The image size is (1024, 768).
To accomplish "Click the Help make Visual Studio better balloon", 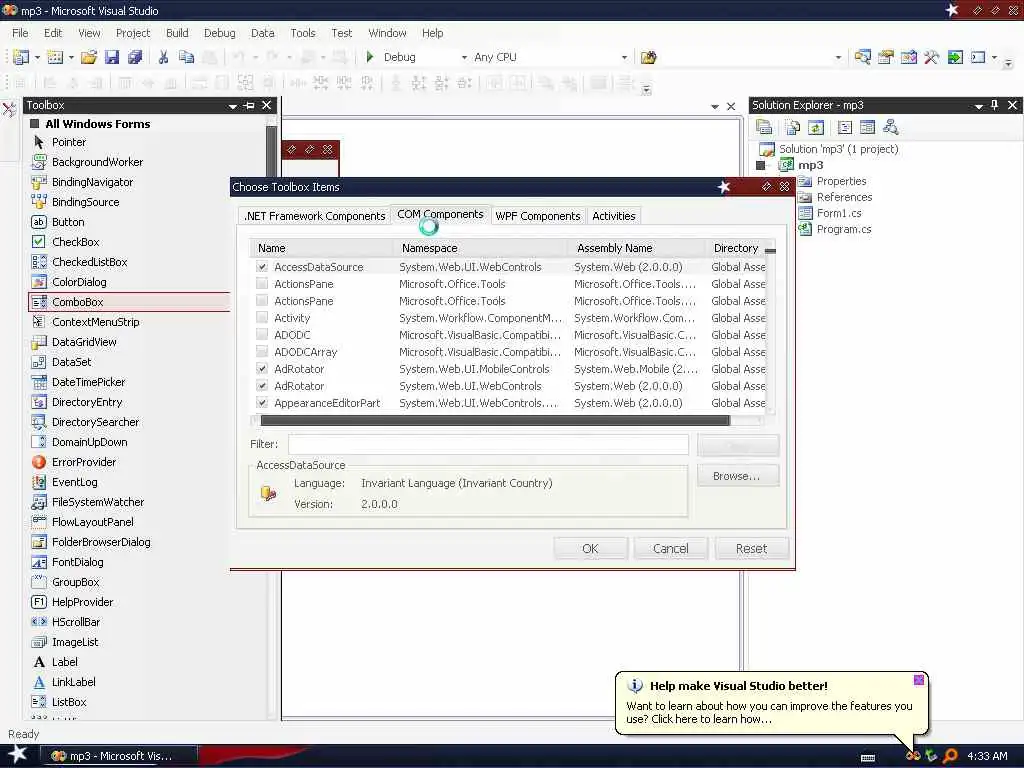I will 771,704.
